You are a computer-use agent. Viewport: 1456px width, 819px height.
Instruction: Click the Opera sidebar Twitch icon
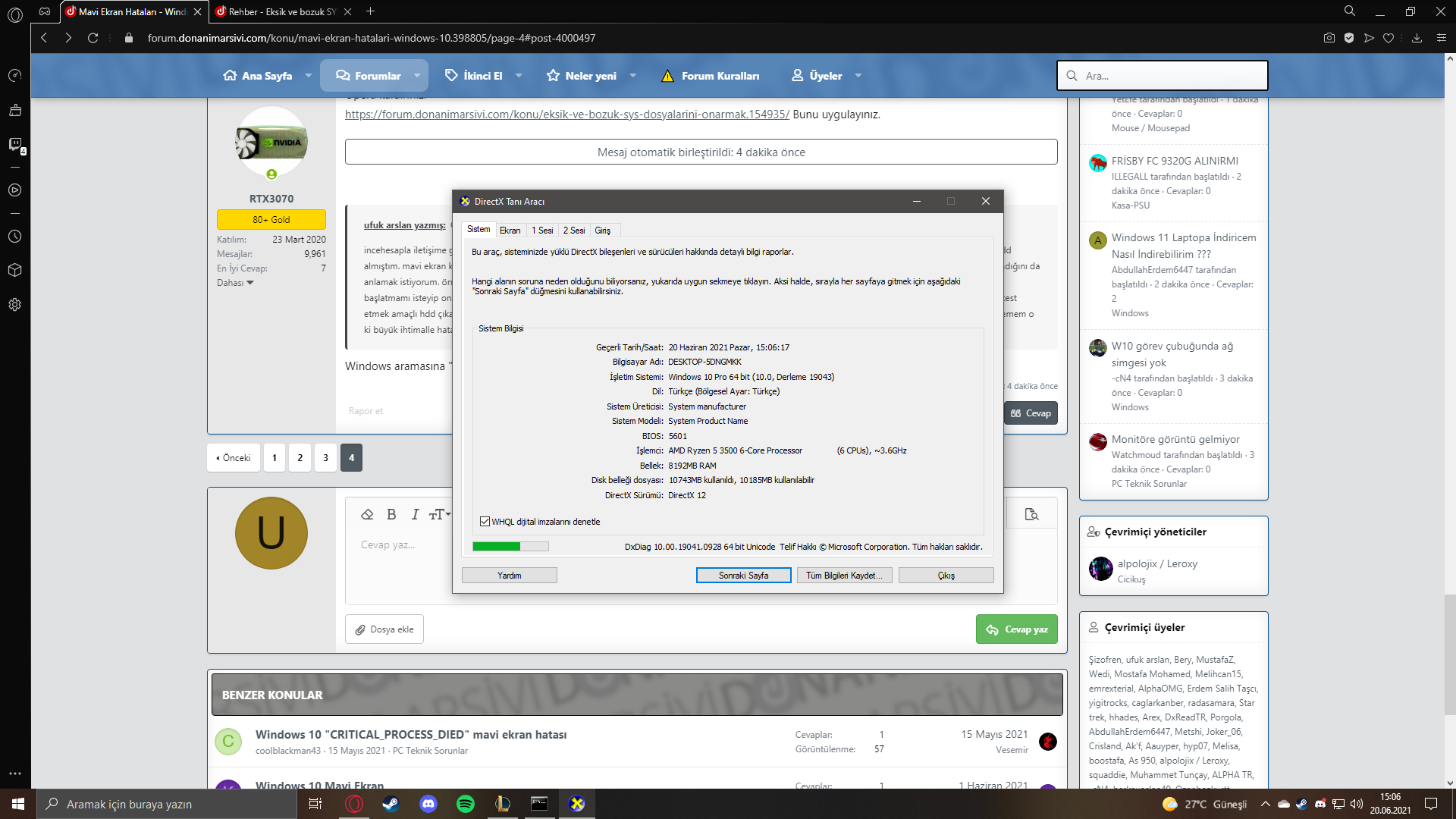click(15, 144)
